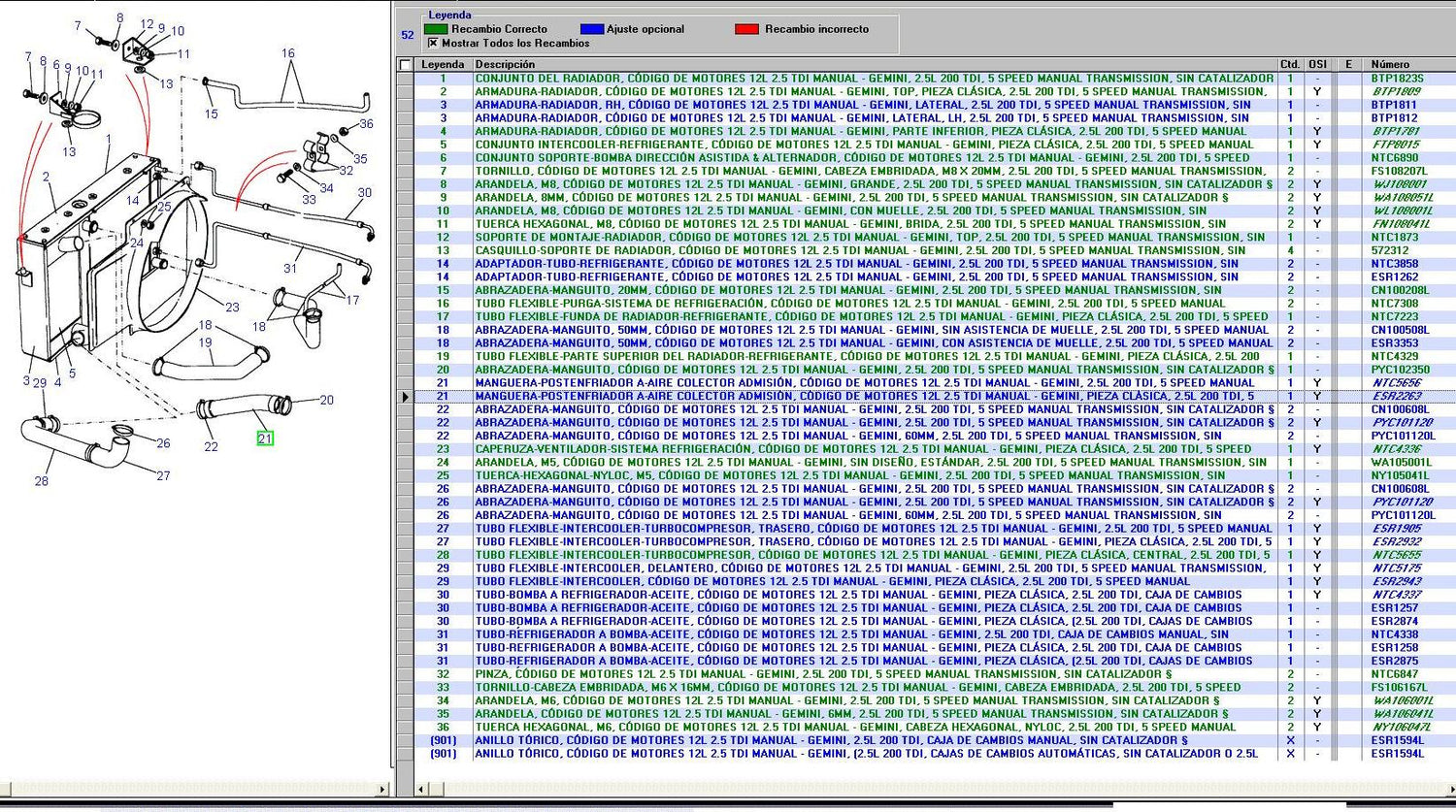Click part number FTP8015 for the intercooler
This screenshot has width=1456, height=812.
click(x=1397, y=145)
